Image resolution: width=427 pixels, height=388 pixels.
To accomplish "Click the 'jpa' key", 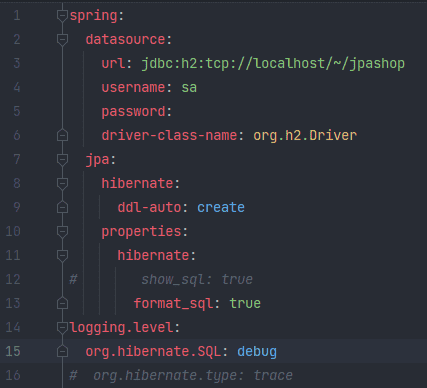I will [x=97, y=160].
